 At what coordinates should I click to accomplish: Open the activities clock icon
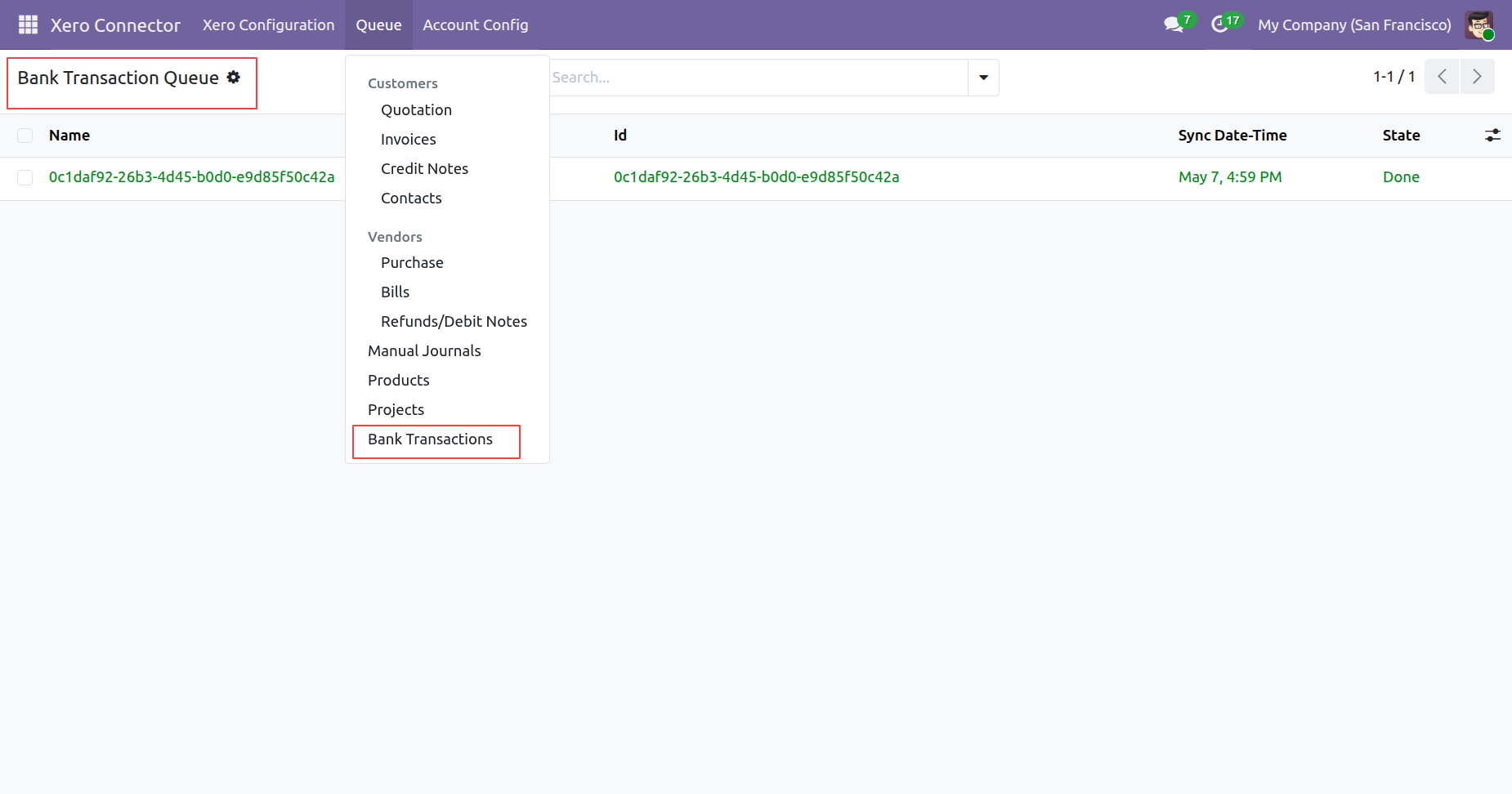pyautogui.click(x=1220, y=25)
